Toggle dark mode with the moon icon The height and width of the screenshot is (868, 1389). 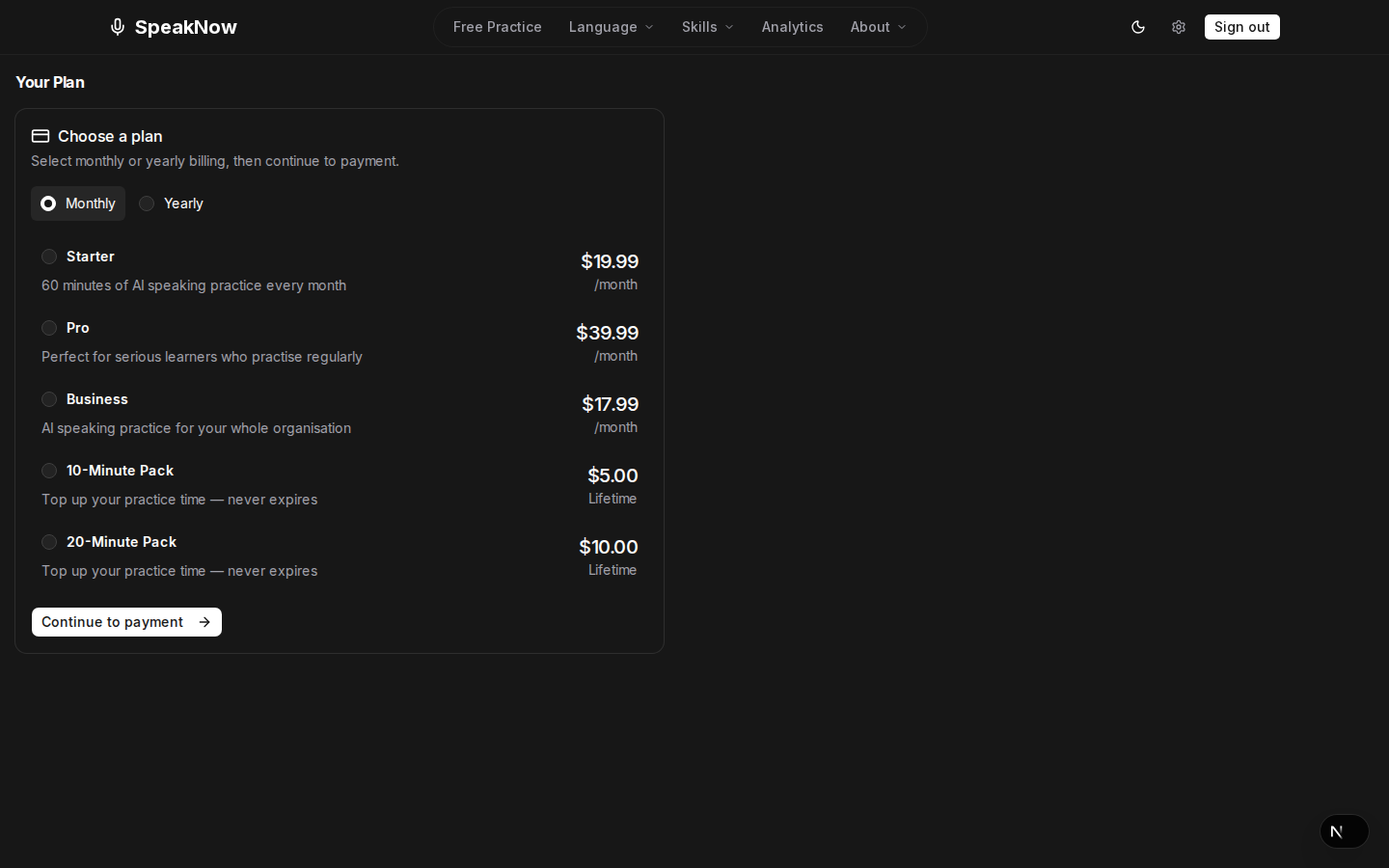click(1138, 27)
